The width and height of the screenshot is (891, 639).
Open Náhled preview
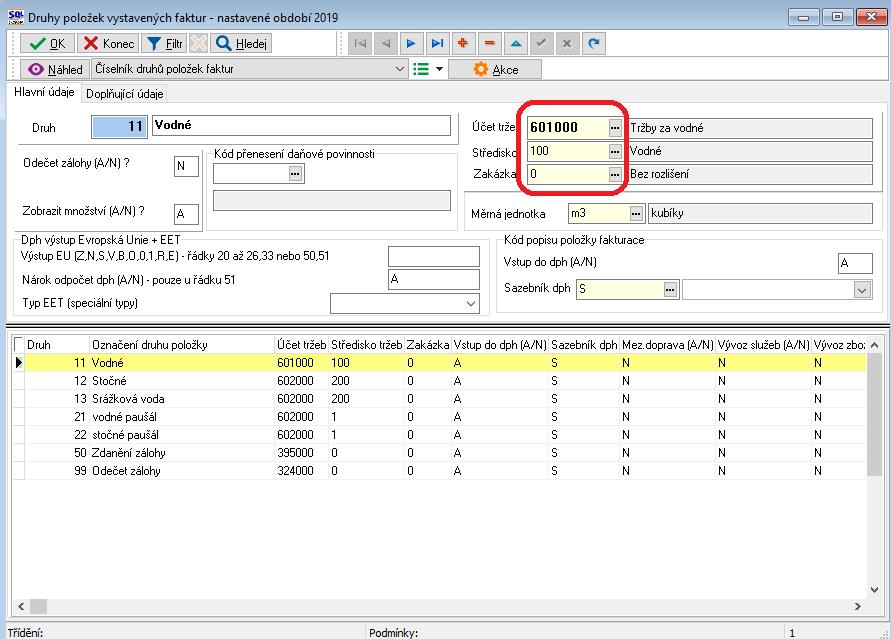pos(55,69)
